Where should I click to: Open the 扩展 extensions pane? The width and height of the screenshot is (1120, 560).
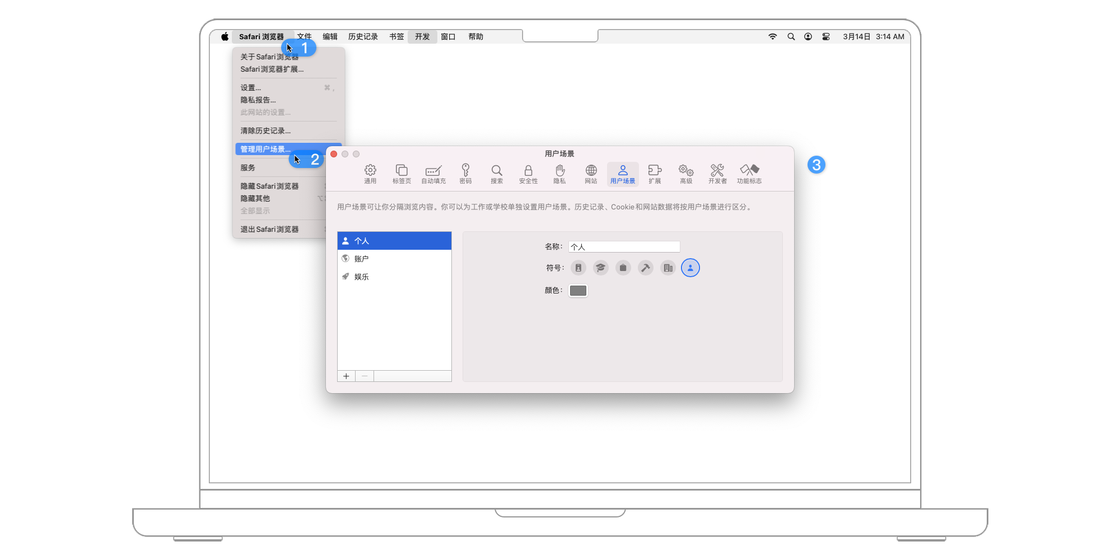pos(654,174)
